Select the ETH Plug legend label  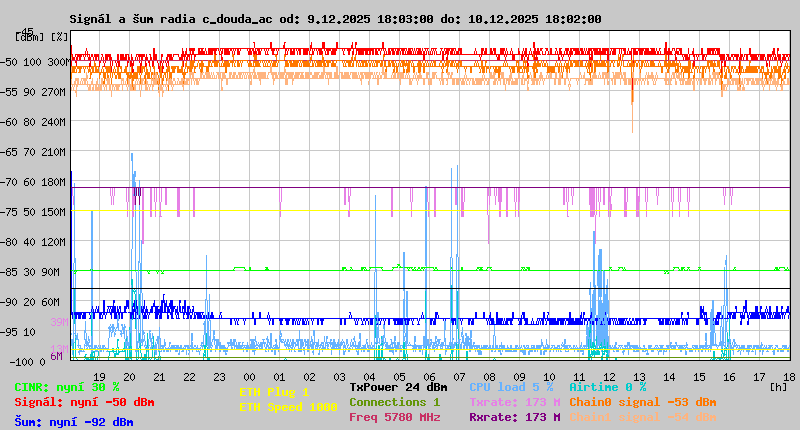[274, 392]
